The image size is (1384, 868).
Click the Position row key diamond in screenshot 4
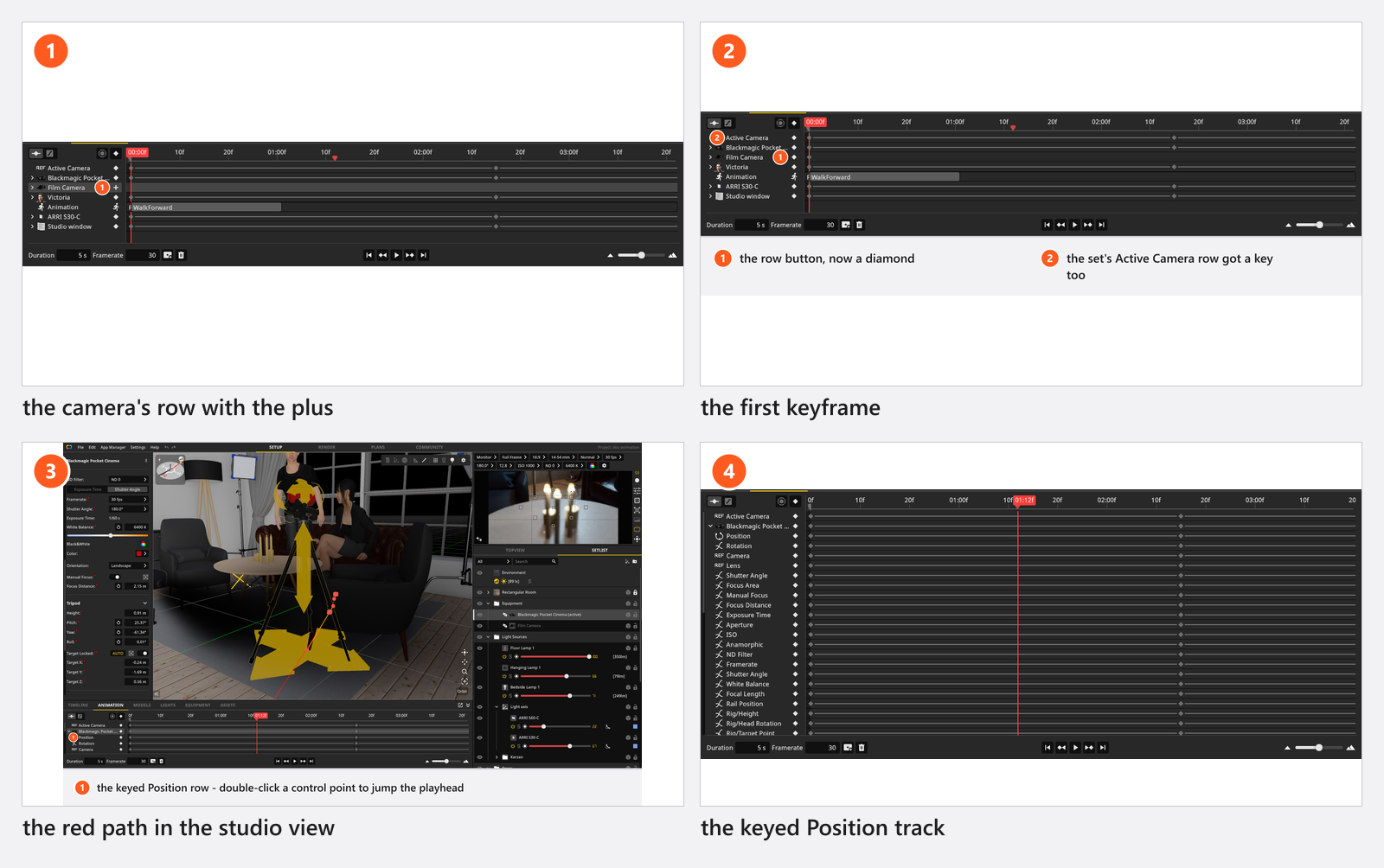click(795, 536)
